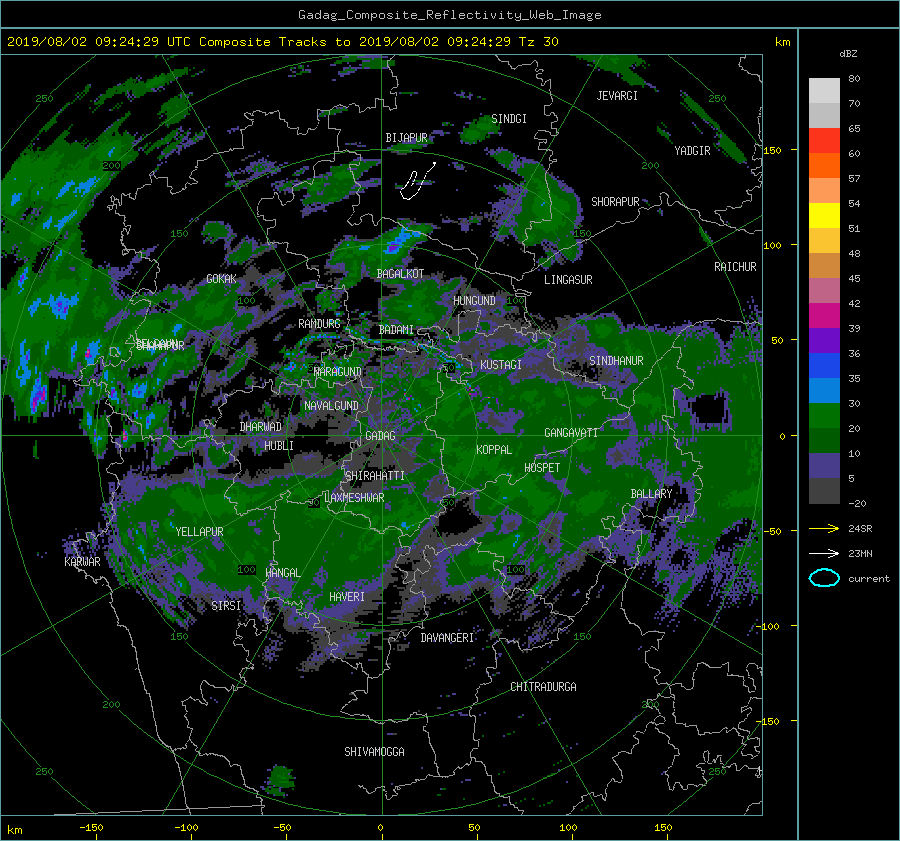900x841 pixels.
Task: Select the bright yellow 51-54 dBZ swatch
Action: [824, 216]
